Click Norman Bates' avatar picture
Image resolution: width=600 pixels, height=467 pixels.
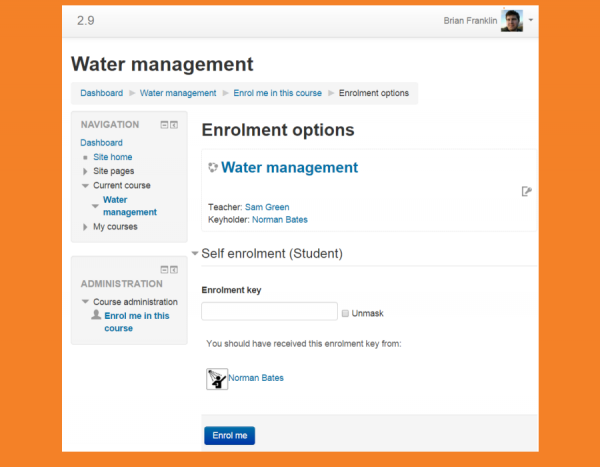pos(216,378)
